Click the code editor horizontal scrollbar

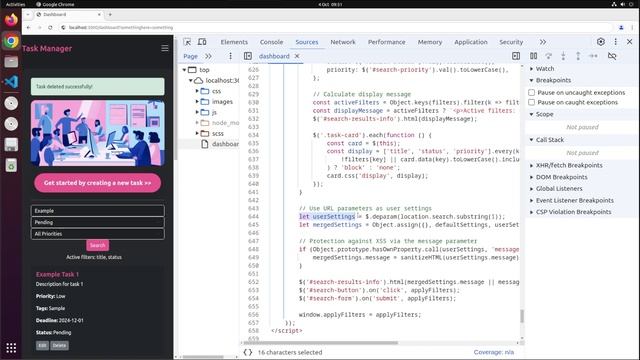pos(320,343)
